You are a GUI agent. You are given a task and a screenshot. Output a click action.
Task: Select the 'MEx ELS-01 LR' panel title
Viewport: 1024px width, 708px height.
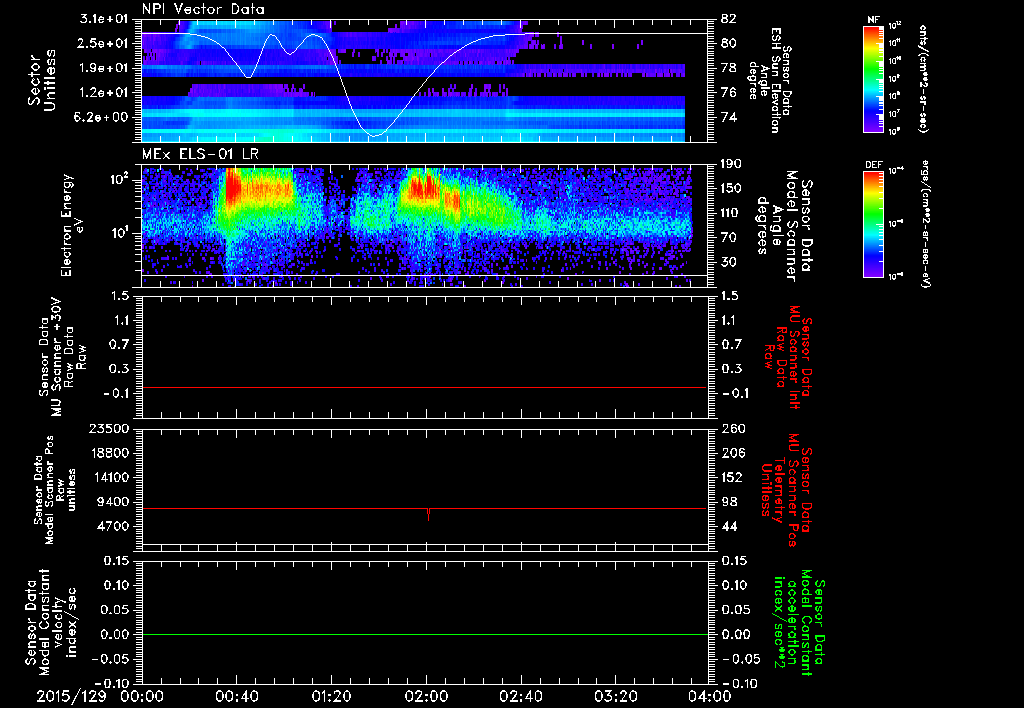click(x=199, y=155)
